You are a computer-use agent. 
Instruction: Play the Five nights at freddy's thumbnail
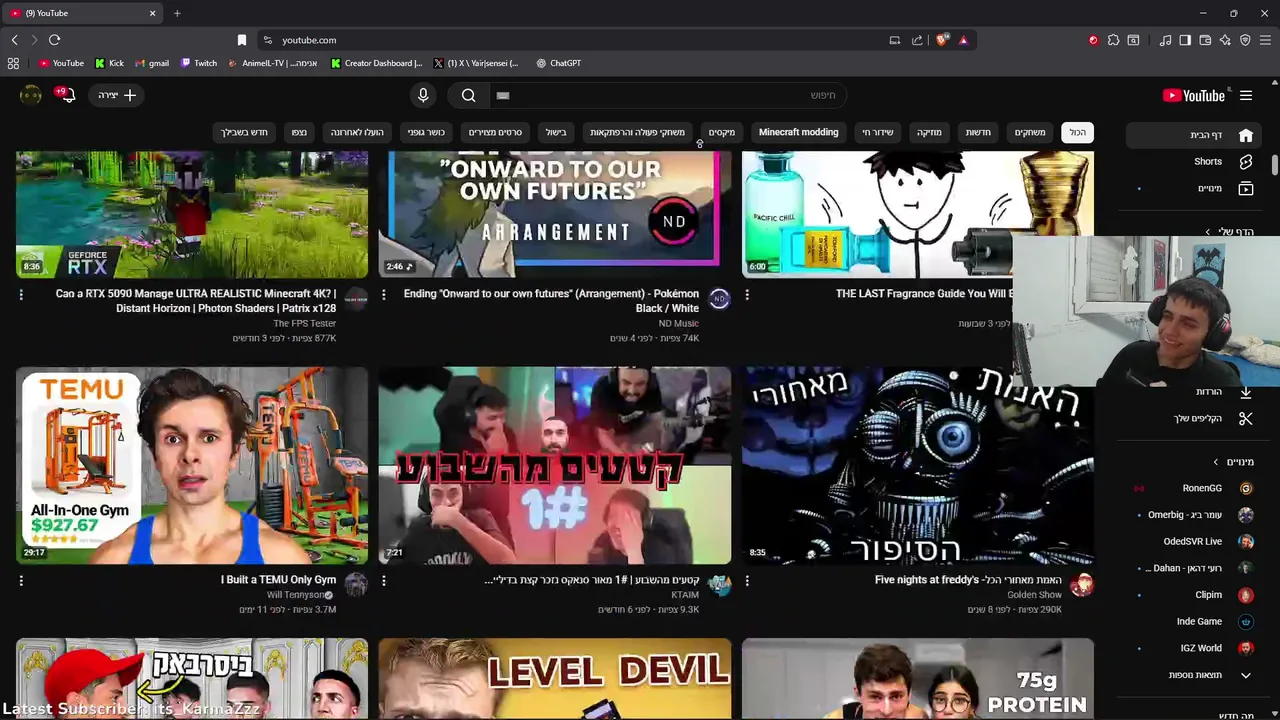pos(918,465)
